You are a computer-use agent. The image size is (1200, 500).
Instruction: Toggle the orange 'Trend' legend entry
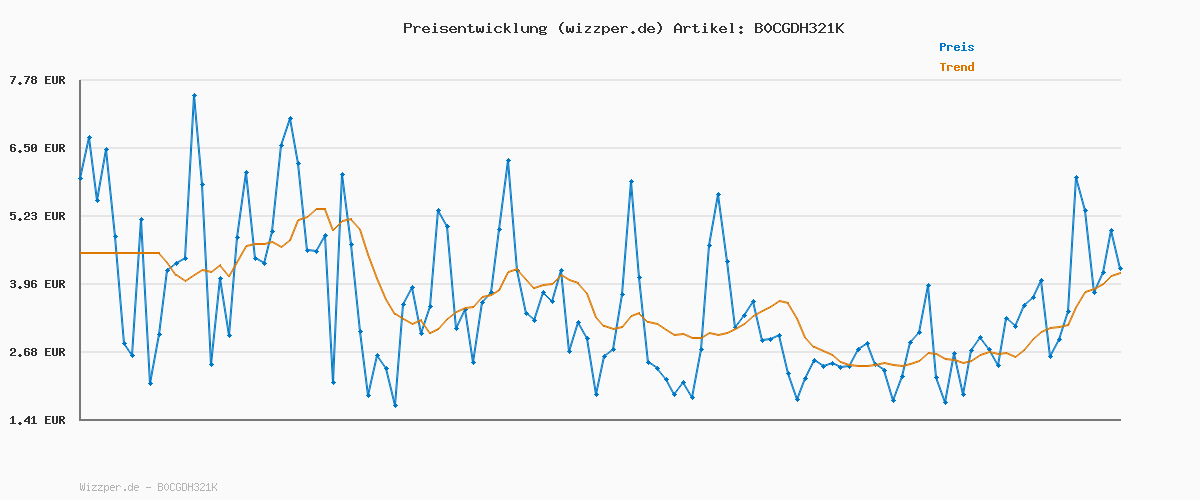[x=956, y=67]
